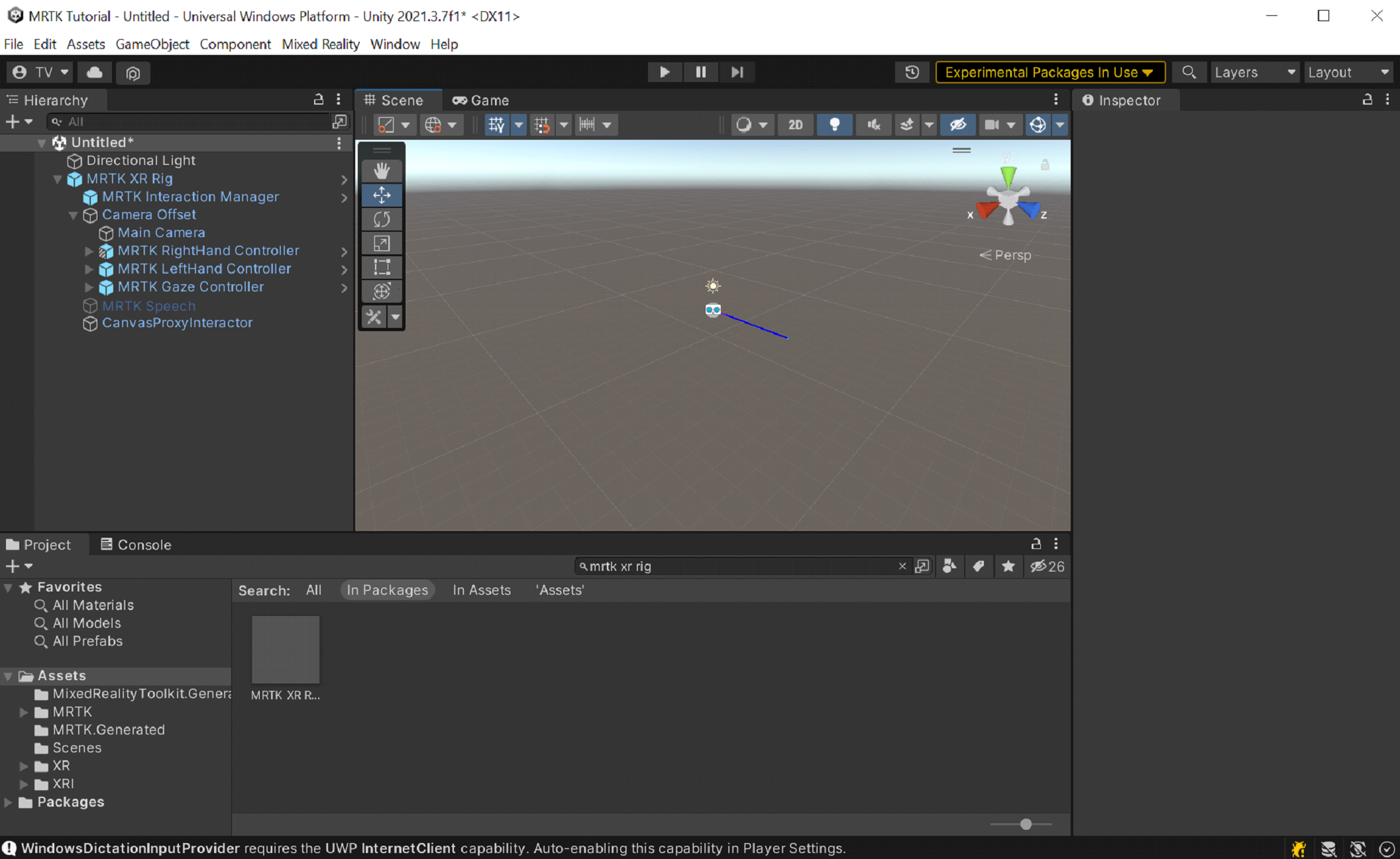The image size is (1400, 859).
Task: Click the Custom Editor Tools icon
Action: coord(376,318)
